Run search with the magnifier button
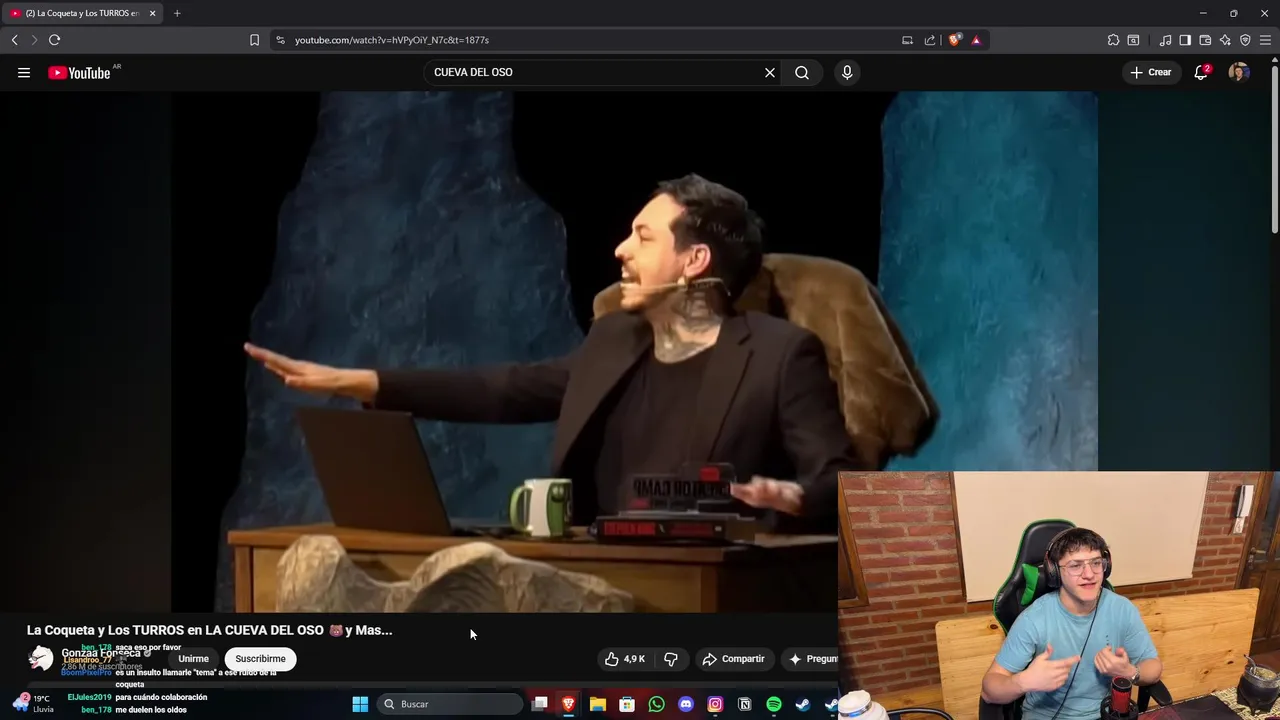This screenshot has width=1280, height=720. coord(802,72)
